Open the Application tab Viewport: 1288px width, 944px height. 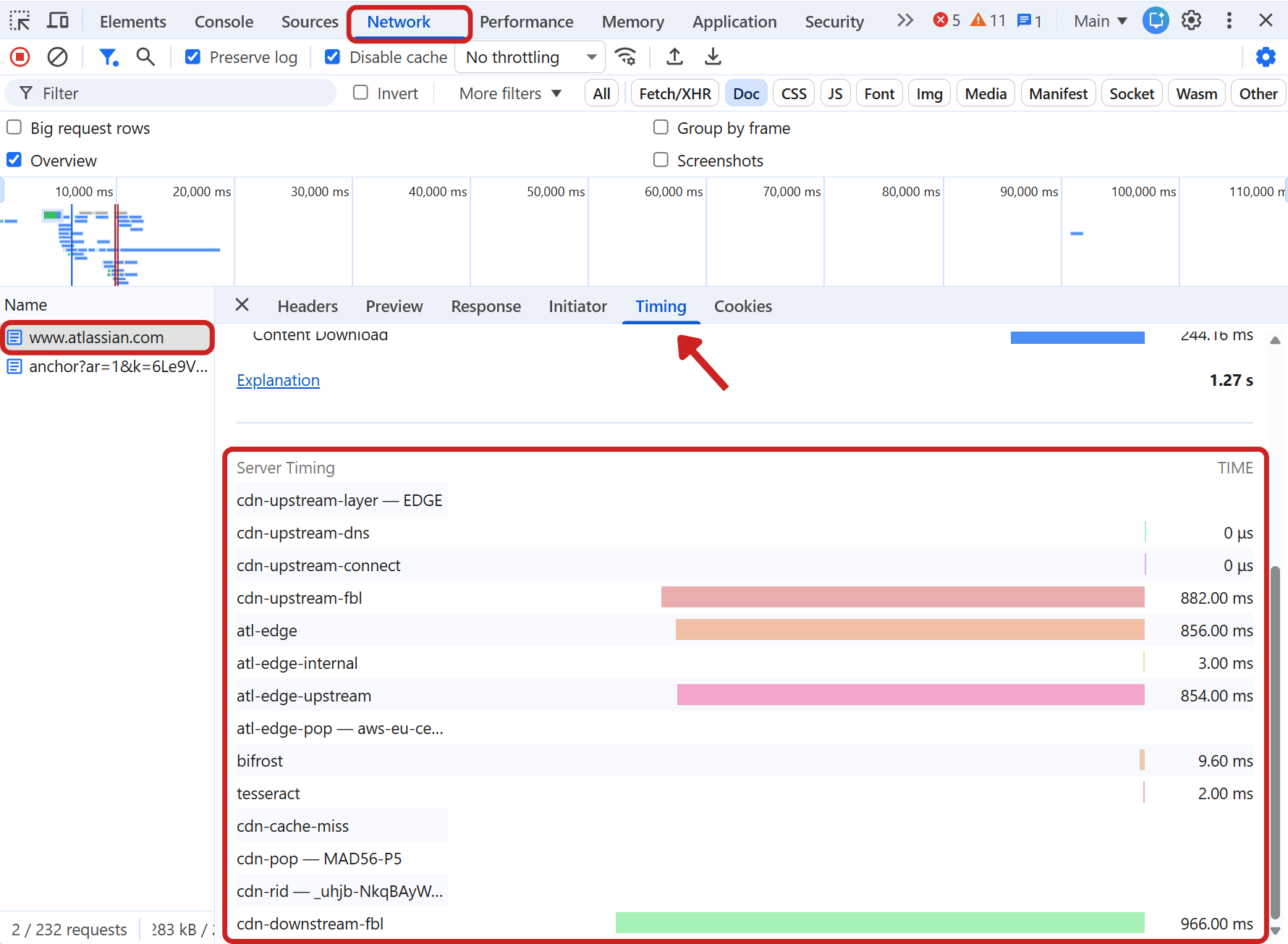pyautogui.click(x=734, y=22)
